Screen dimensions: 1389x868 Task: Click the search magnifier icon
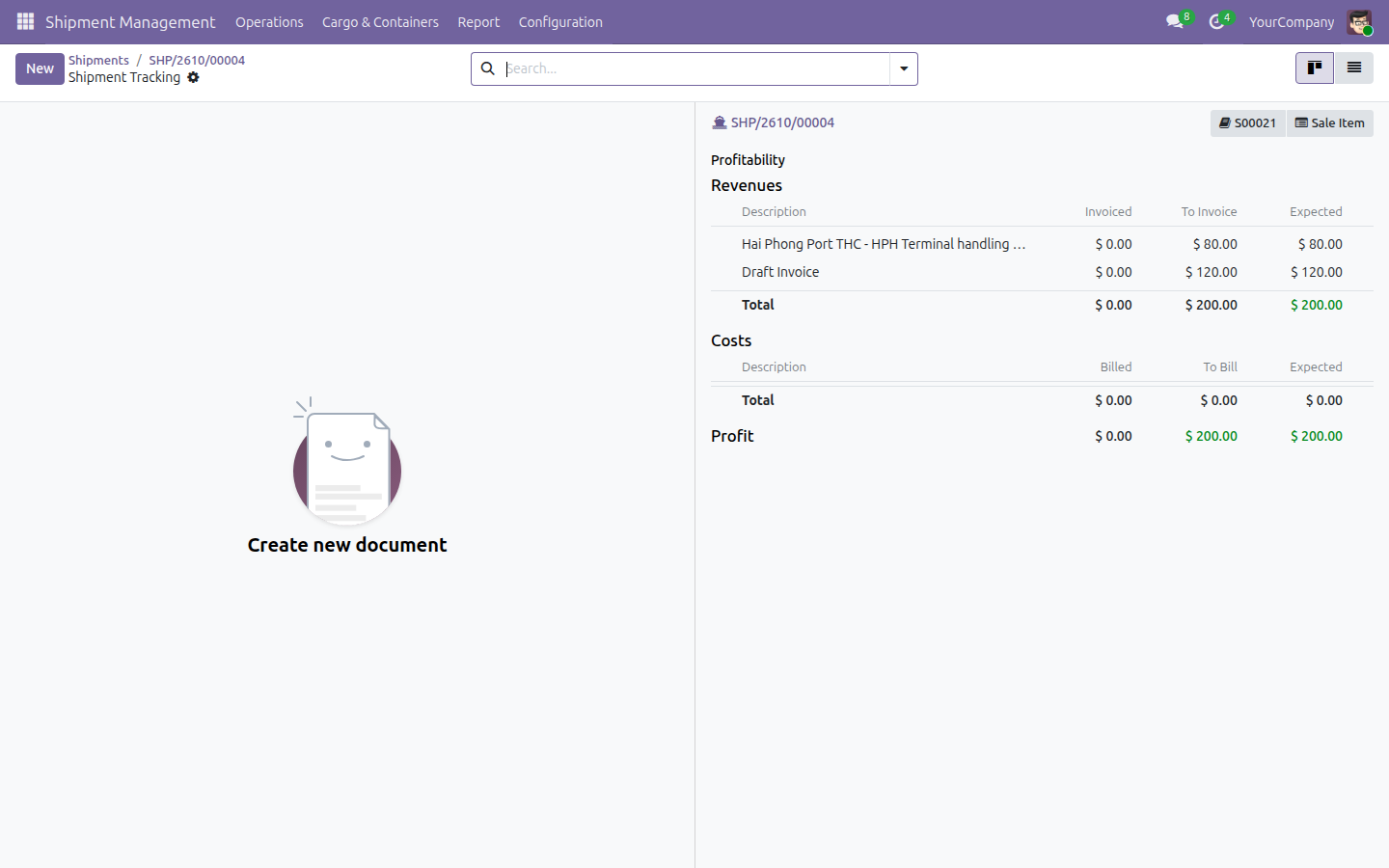click(x=488, y=68)
